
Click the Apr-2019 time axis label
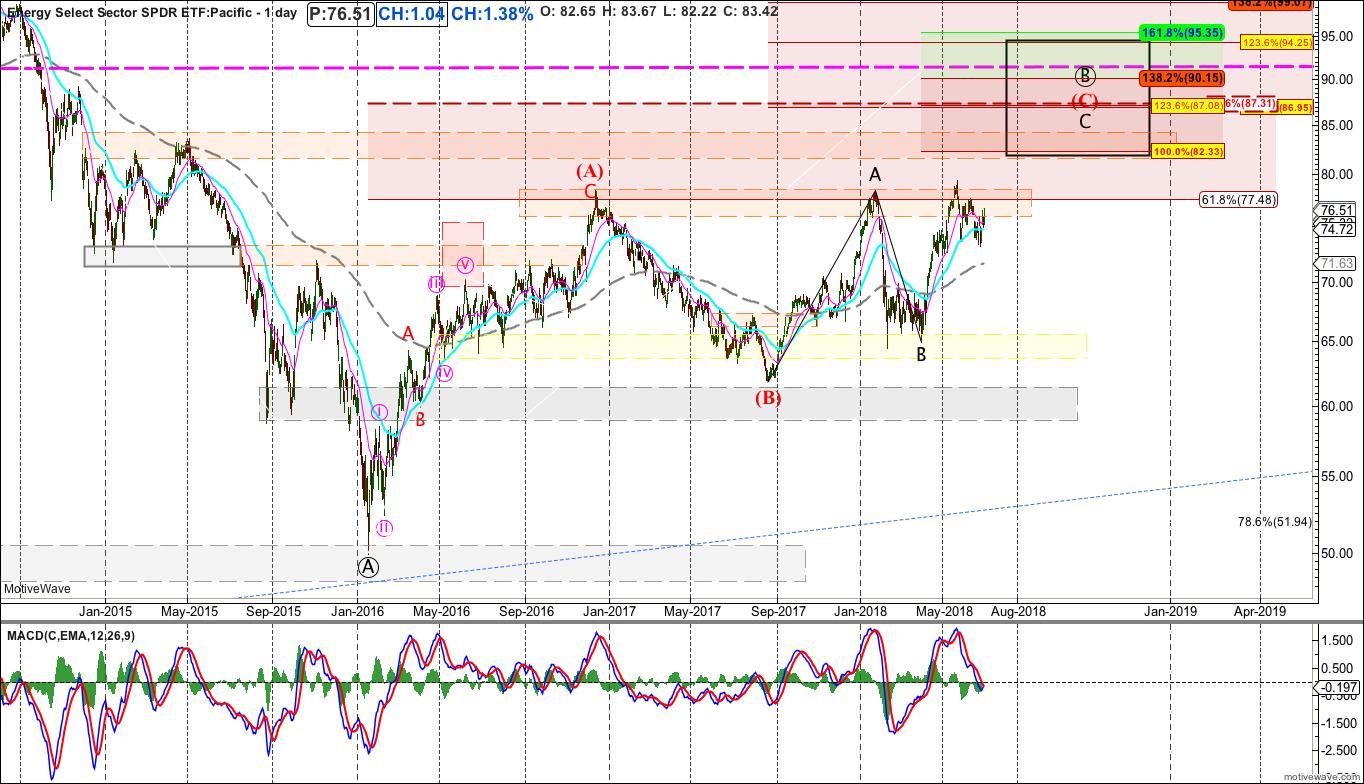[x=1259, y=610]
